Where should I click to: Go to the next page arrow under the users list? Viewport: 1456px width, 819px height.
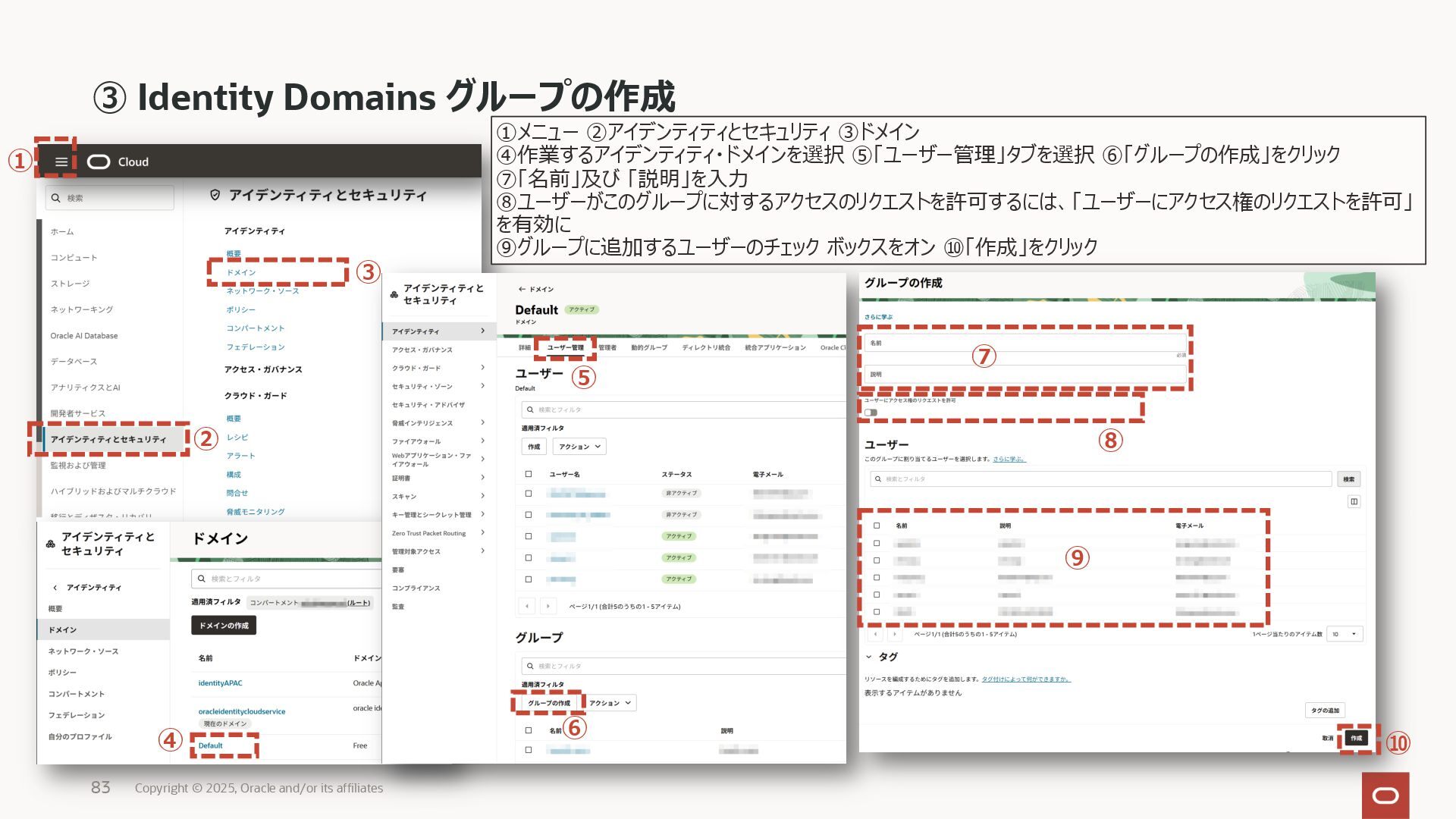click(548, 606)
